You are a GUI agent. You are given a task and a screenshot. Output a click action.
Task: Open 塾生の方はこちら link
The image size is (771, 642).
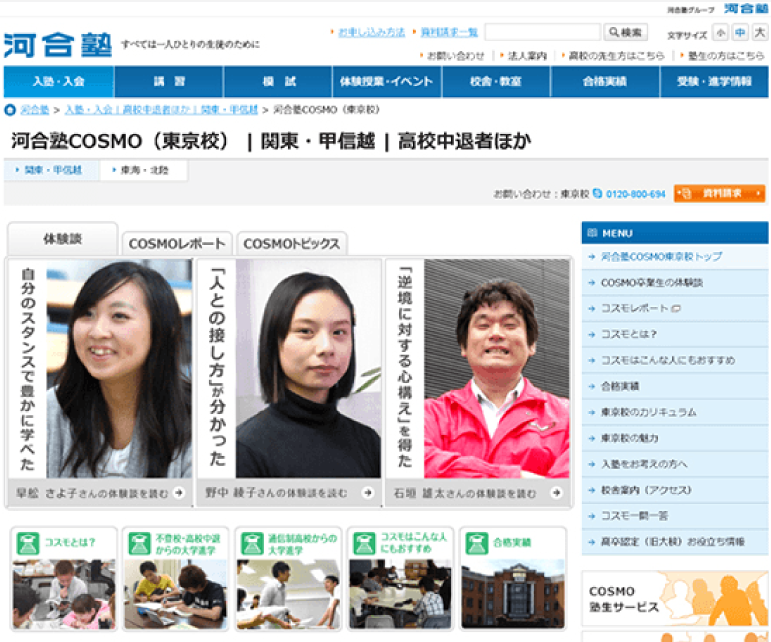click(x=726, y=56)
